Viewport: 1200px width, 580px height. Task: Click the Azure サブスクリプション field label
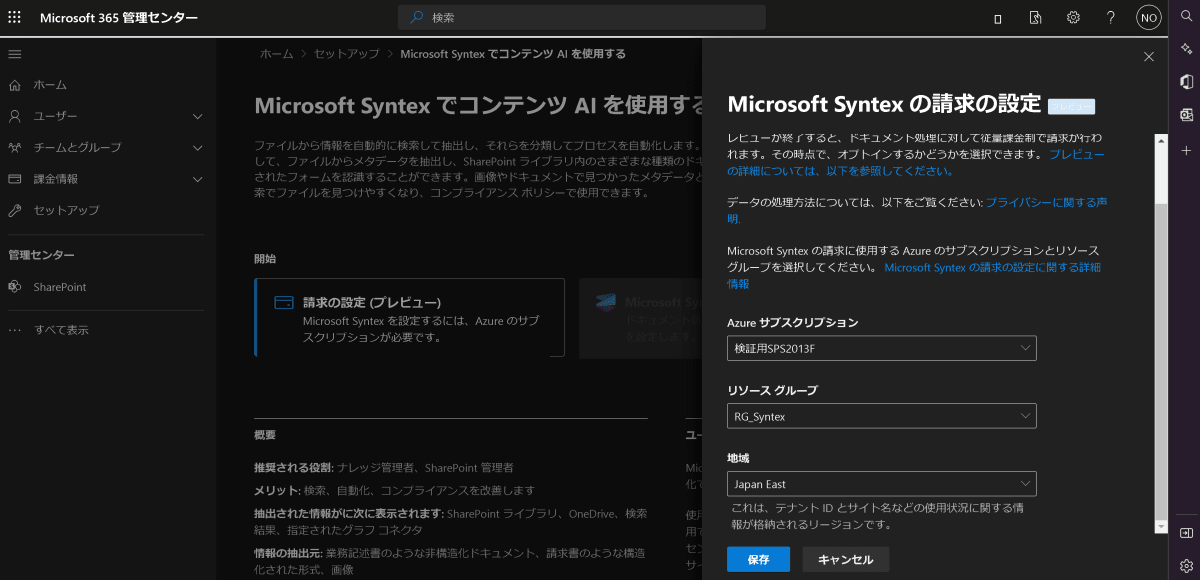793,323
